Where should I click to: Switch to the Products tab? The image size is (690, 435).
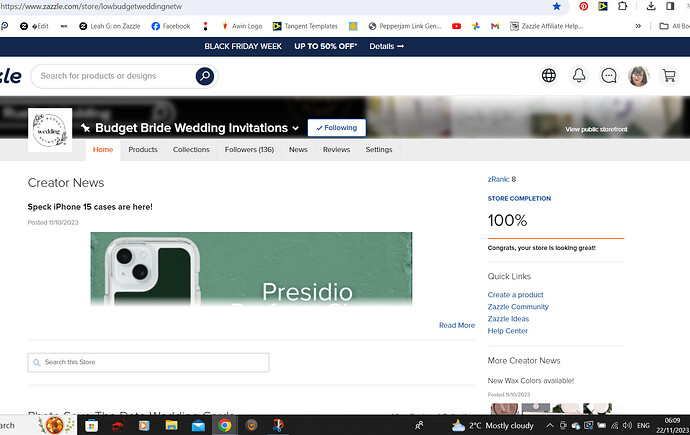(143, 150)
